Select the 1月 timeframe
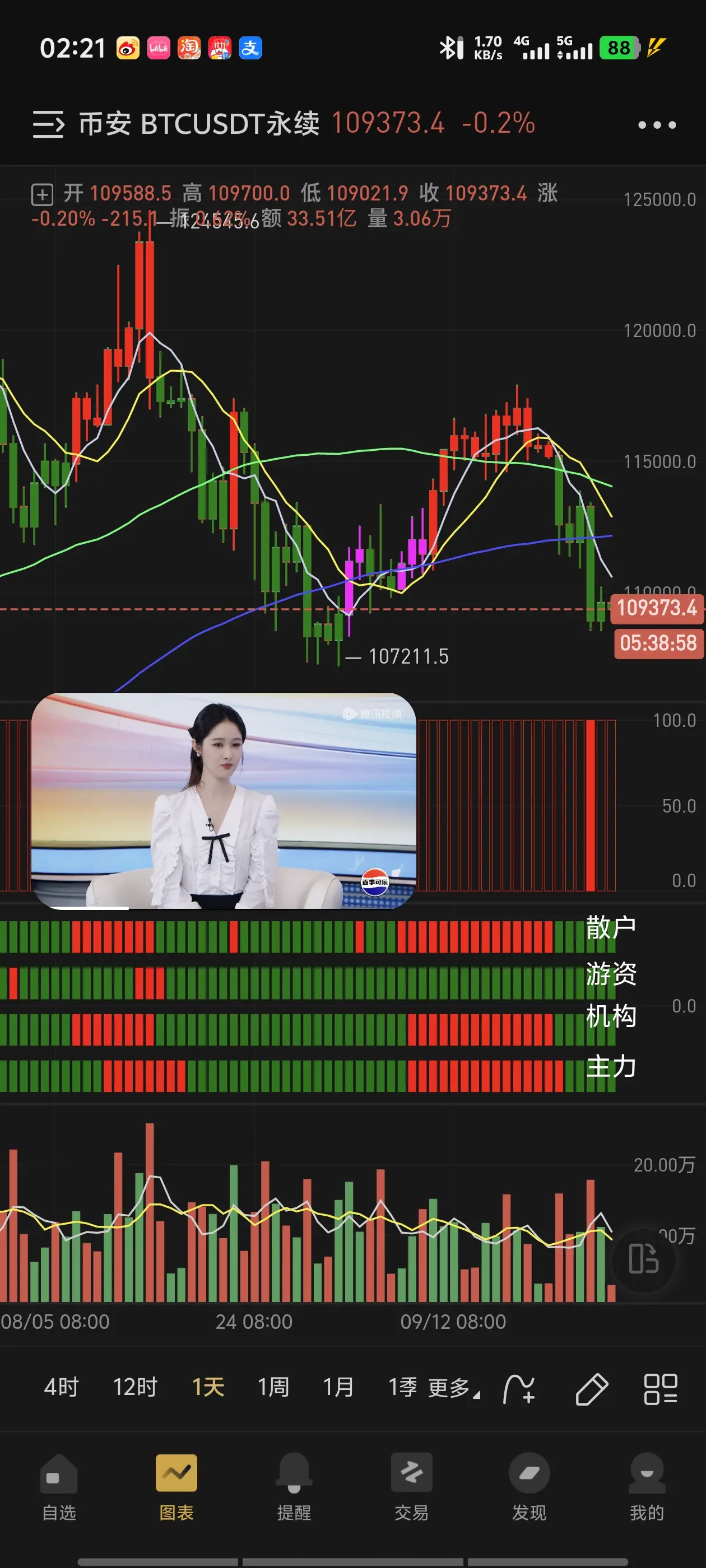Image resolution: width=706 pixels, height=1568 pixels. (338, 1387)
